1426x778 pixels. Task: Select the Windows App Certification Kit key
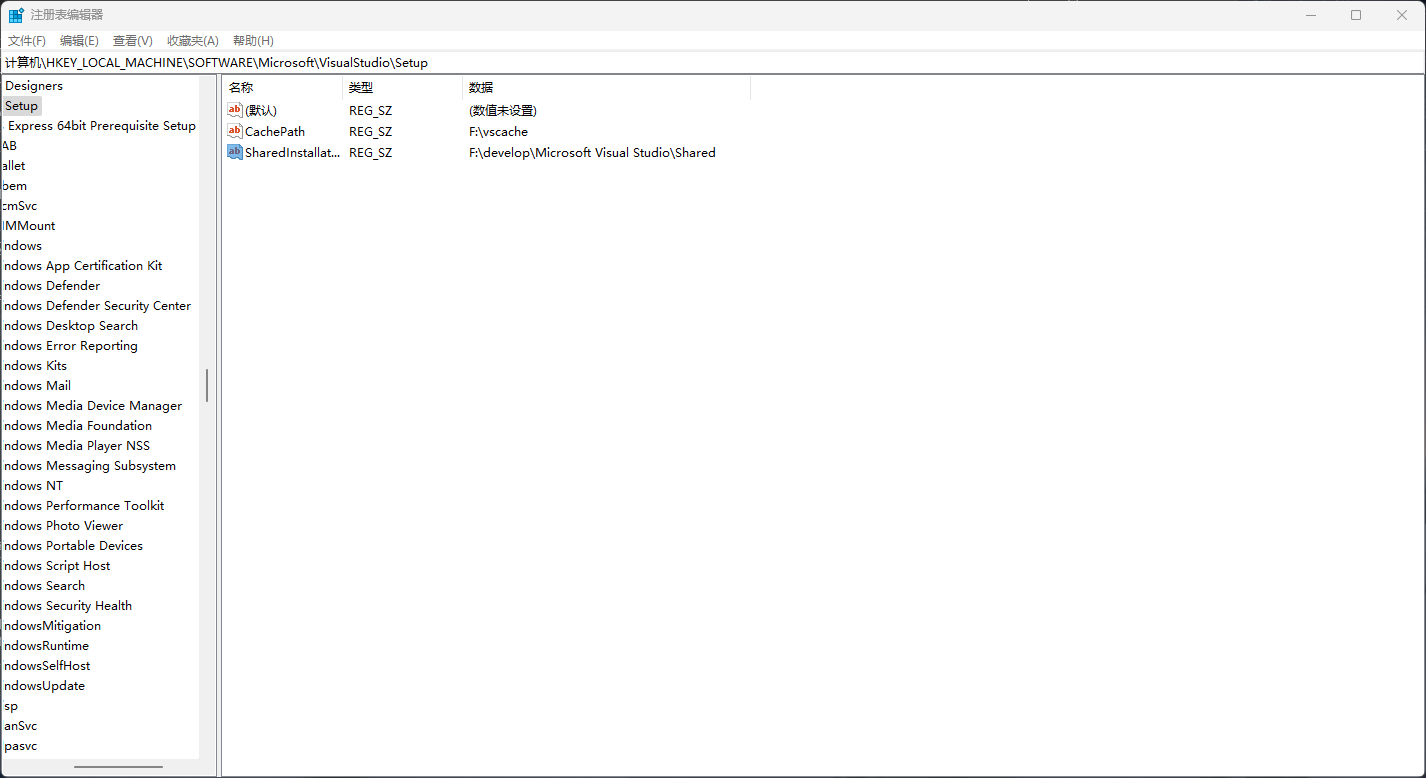[82, 266]
